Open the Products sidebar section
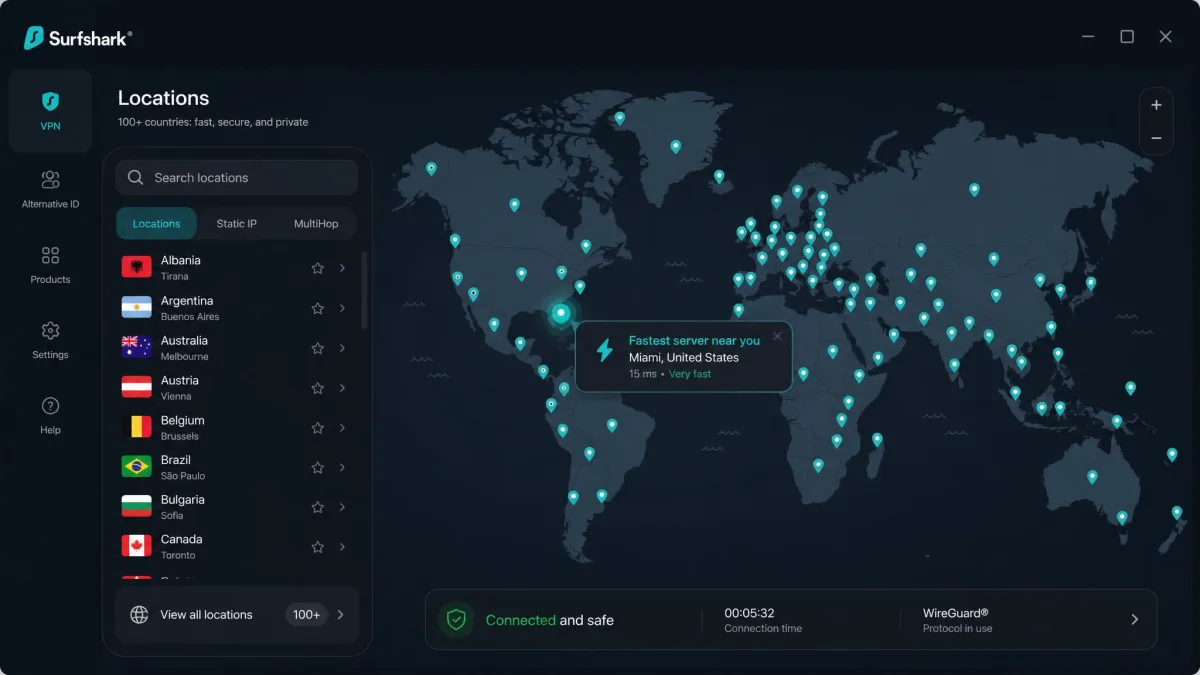This screenshot has height=675, width=1200. tap(50, 265)
